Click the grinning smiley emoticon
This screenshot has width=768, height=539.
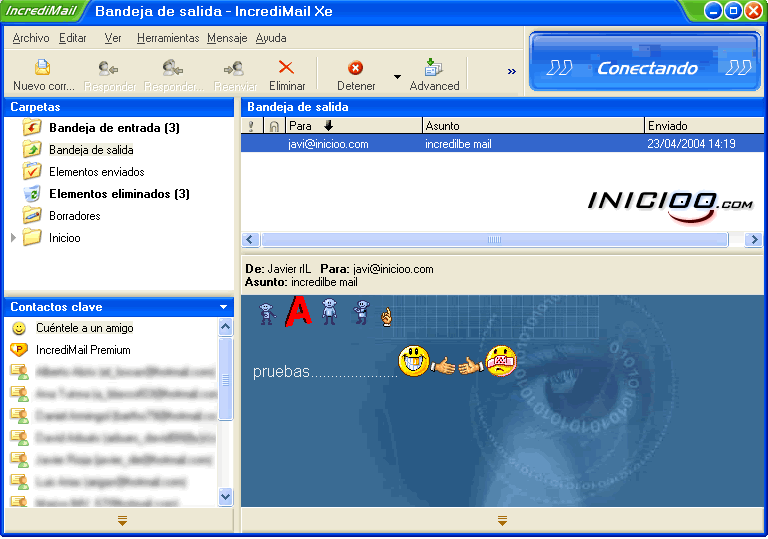pyautogui.click(x=414, y=361)
